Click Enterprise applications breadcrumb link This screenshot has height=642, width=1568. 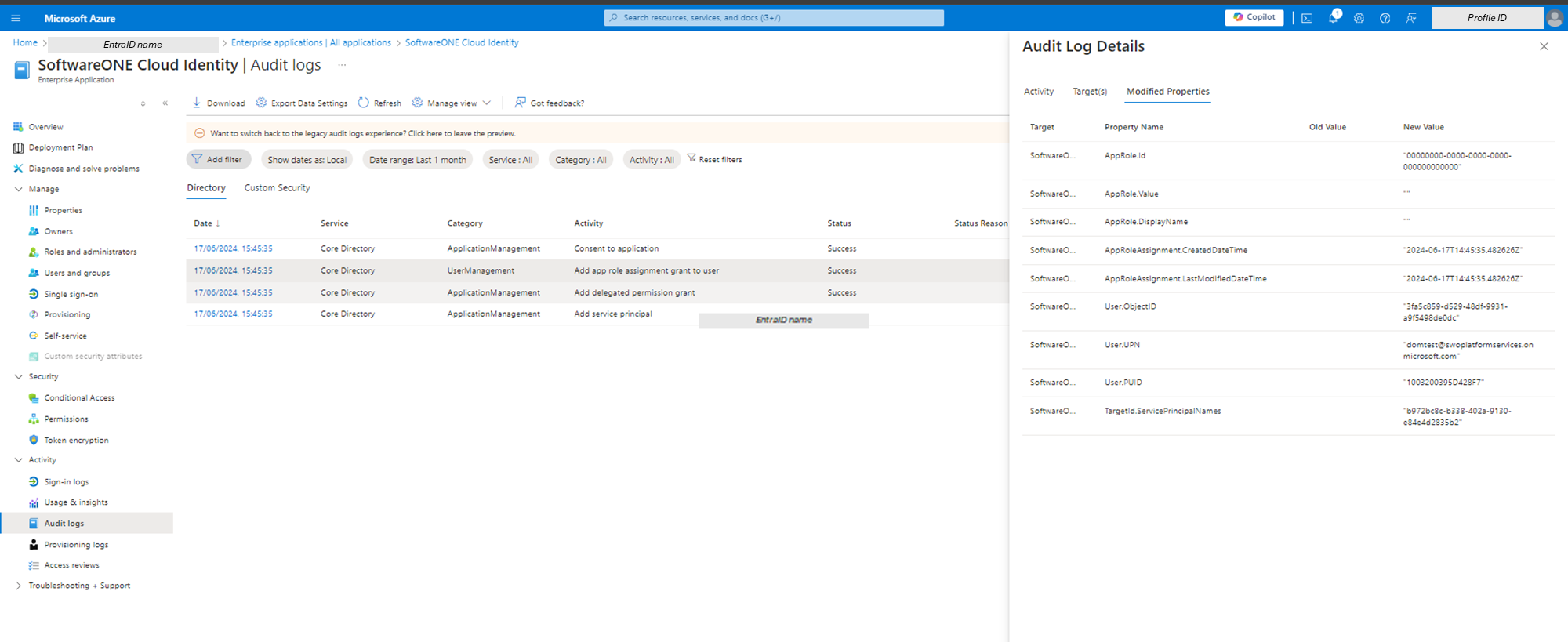(x=310, y=43)
